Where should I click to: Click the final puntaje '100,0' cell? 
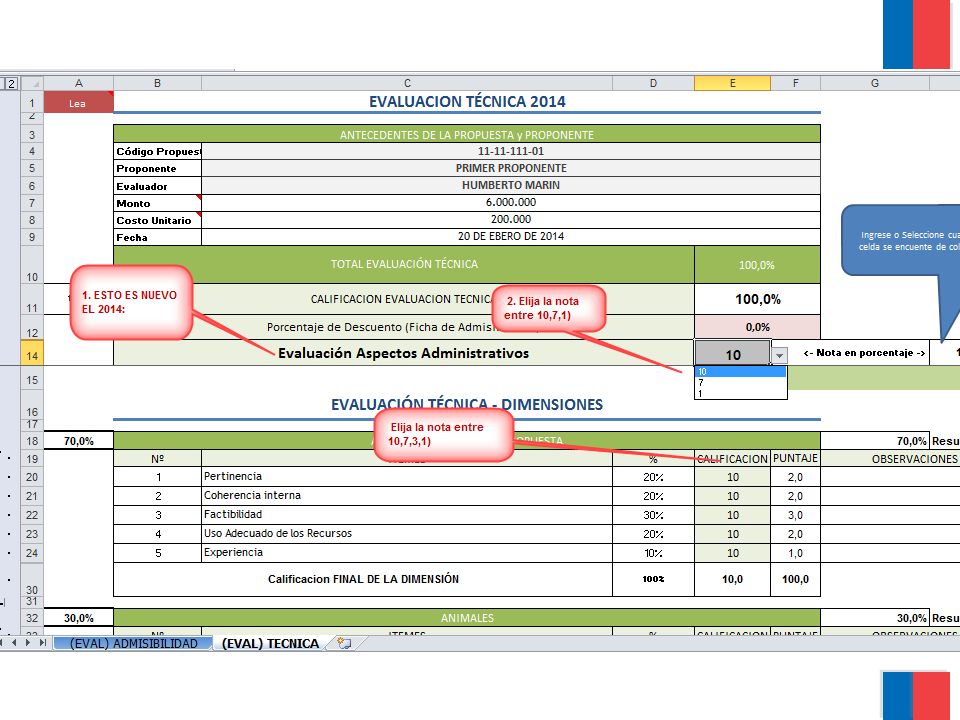click(x=795, y=579)
